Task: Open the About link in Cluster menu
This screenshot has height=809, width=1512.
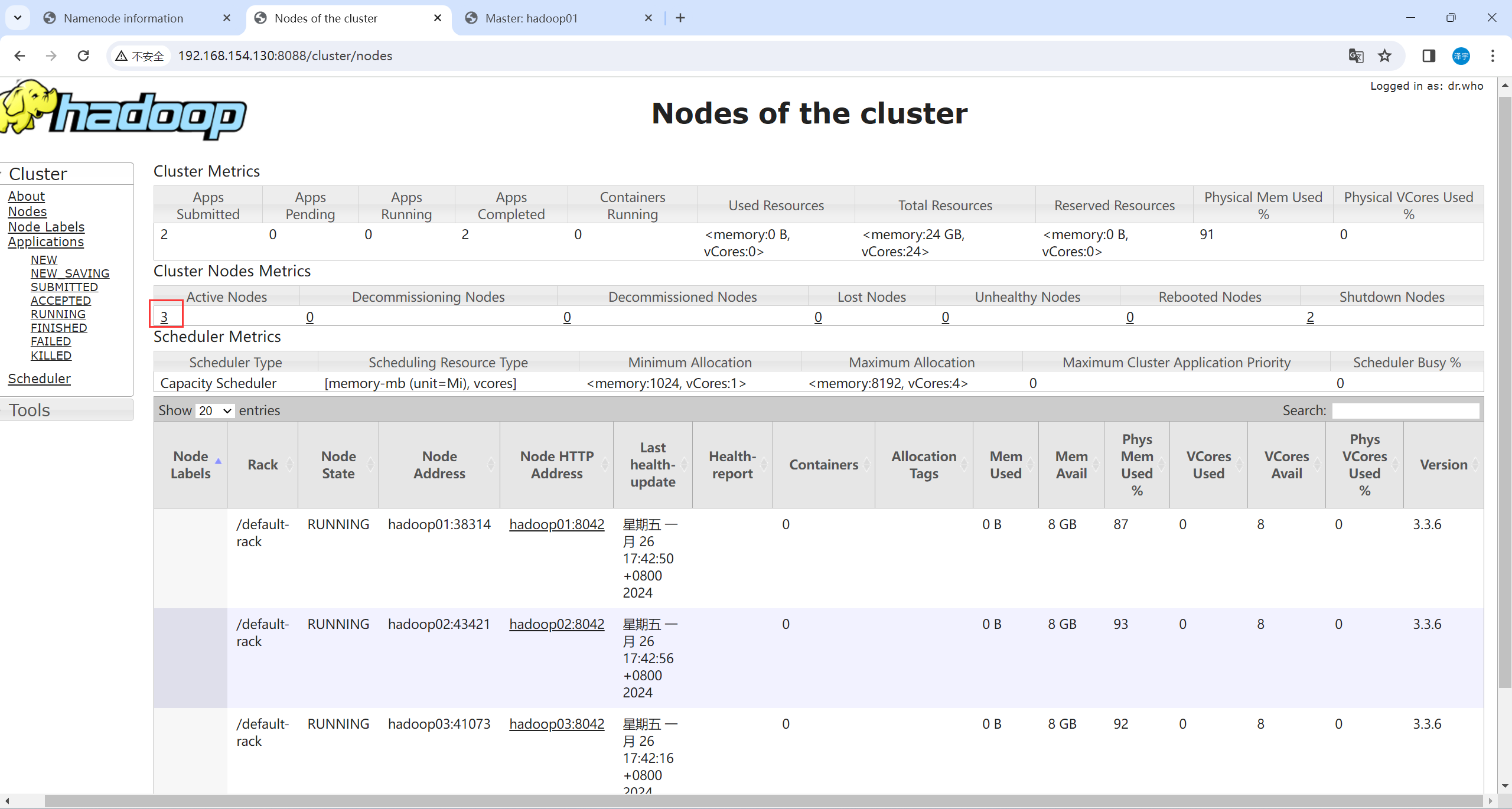Action: (27, 196)
